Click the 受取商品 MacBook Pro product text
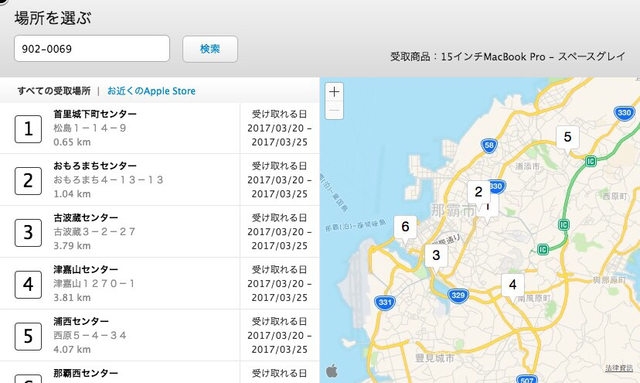640x383 pixels. click(x=507, y=57)
